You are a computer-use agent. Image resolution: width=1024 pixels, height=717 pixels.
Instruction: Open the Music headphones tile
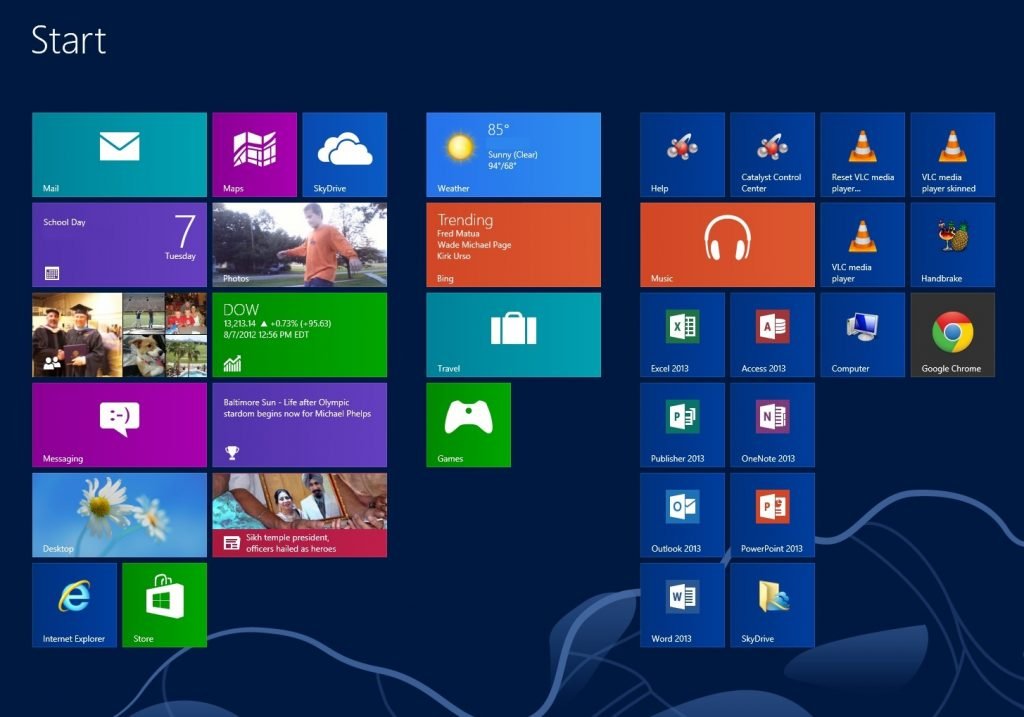click(727, 244)
